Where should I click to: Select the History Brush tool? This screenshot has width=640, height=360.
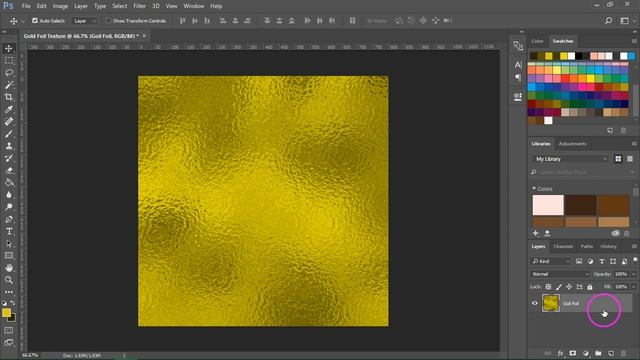point(9,158)
